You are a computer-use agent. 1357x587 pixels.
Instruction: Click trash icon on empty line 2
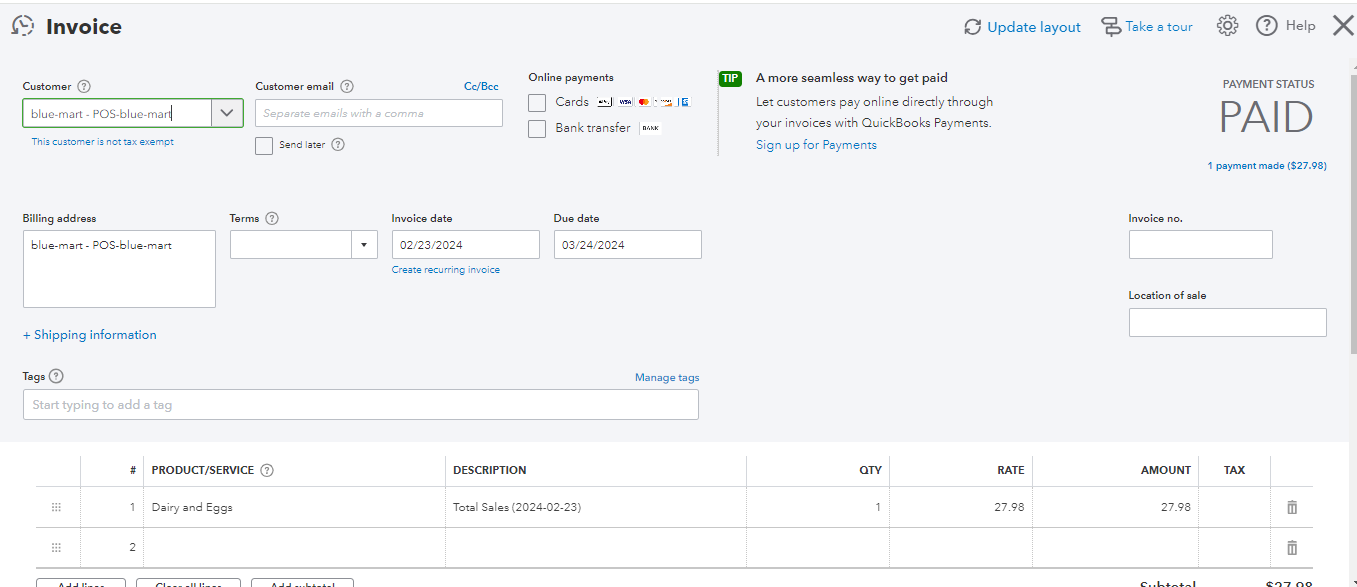1291,548
